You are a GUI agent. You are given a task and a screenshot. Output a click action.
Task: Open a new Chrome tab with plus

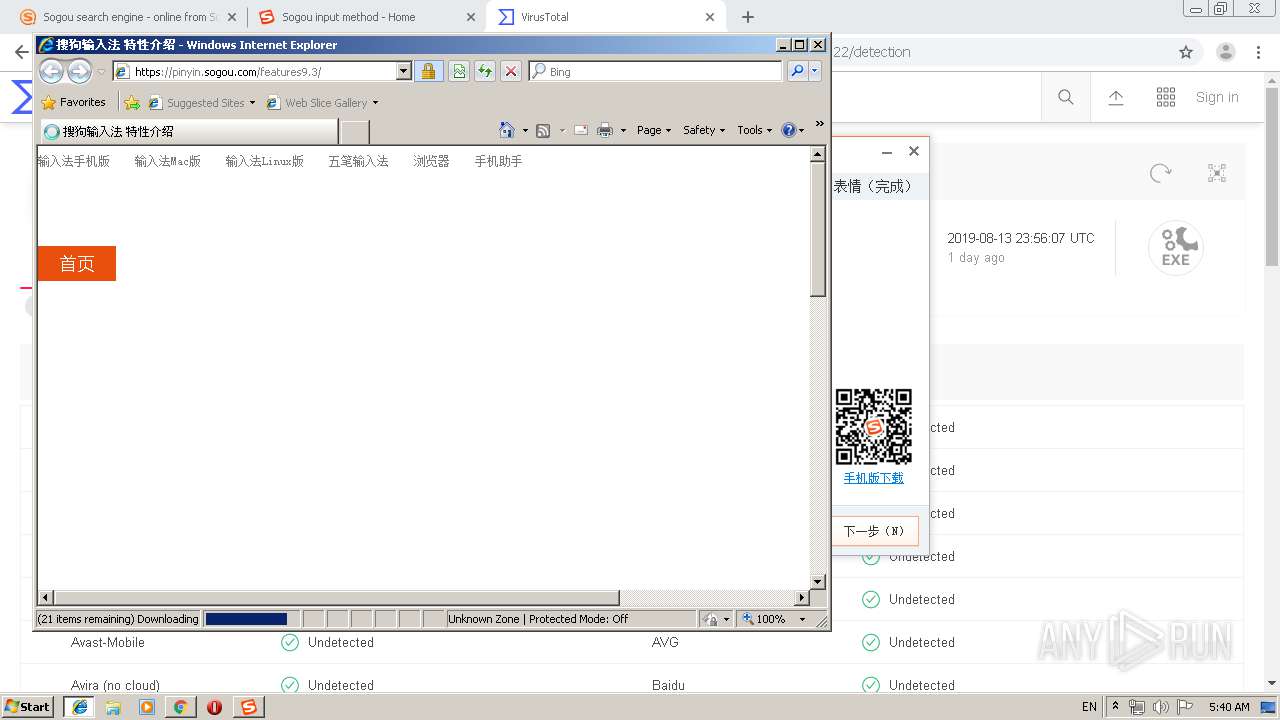coord(748,17)
